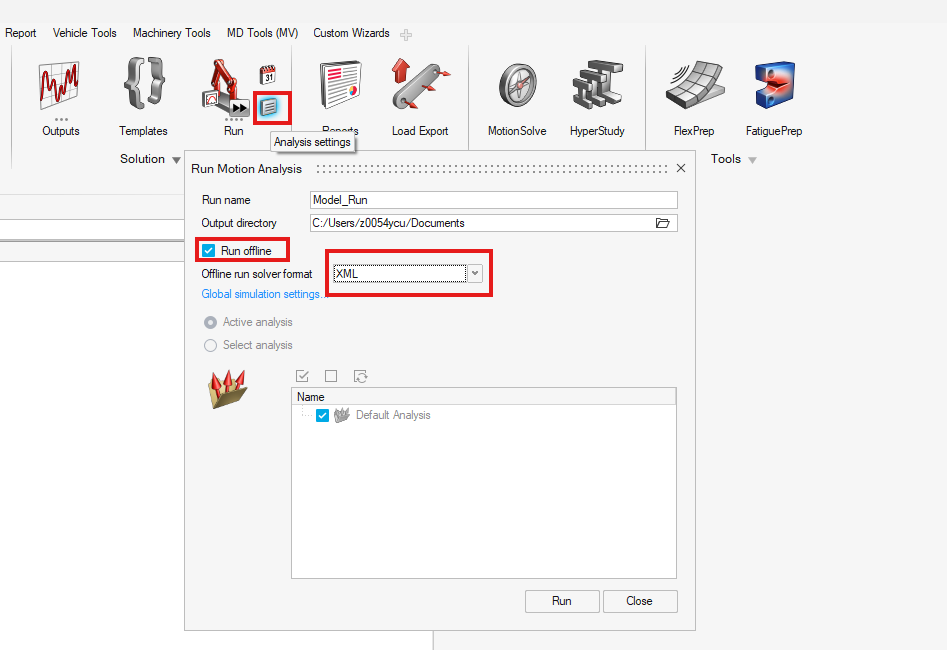Click the Default Analysis row text
Screen dimensions: 947x650
click(393, 415)
